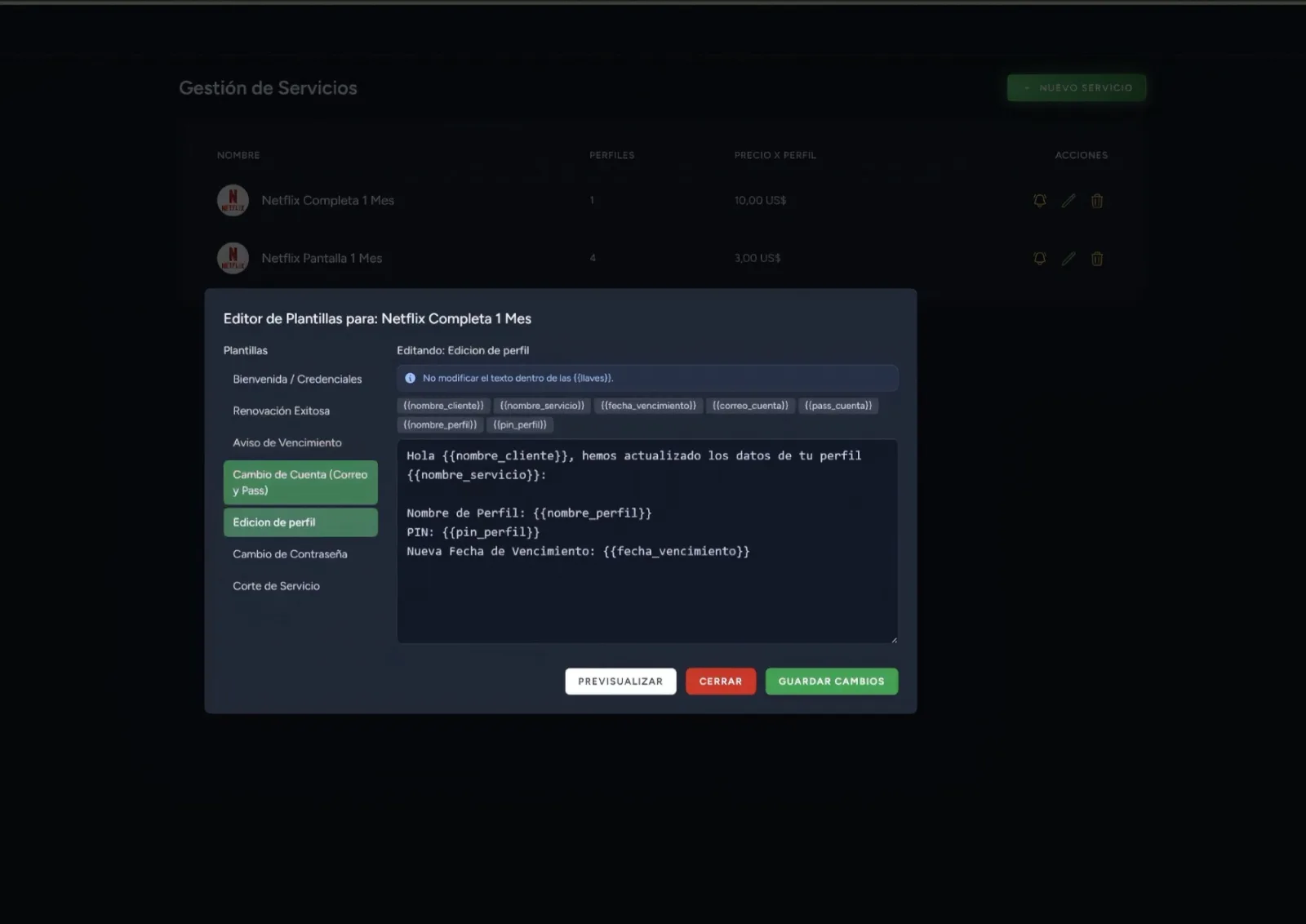
Task: Click the Previsualizar button
Action: (x=620, y=682)
